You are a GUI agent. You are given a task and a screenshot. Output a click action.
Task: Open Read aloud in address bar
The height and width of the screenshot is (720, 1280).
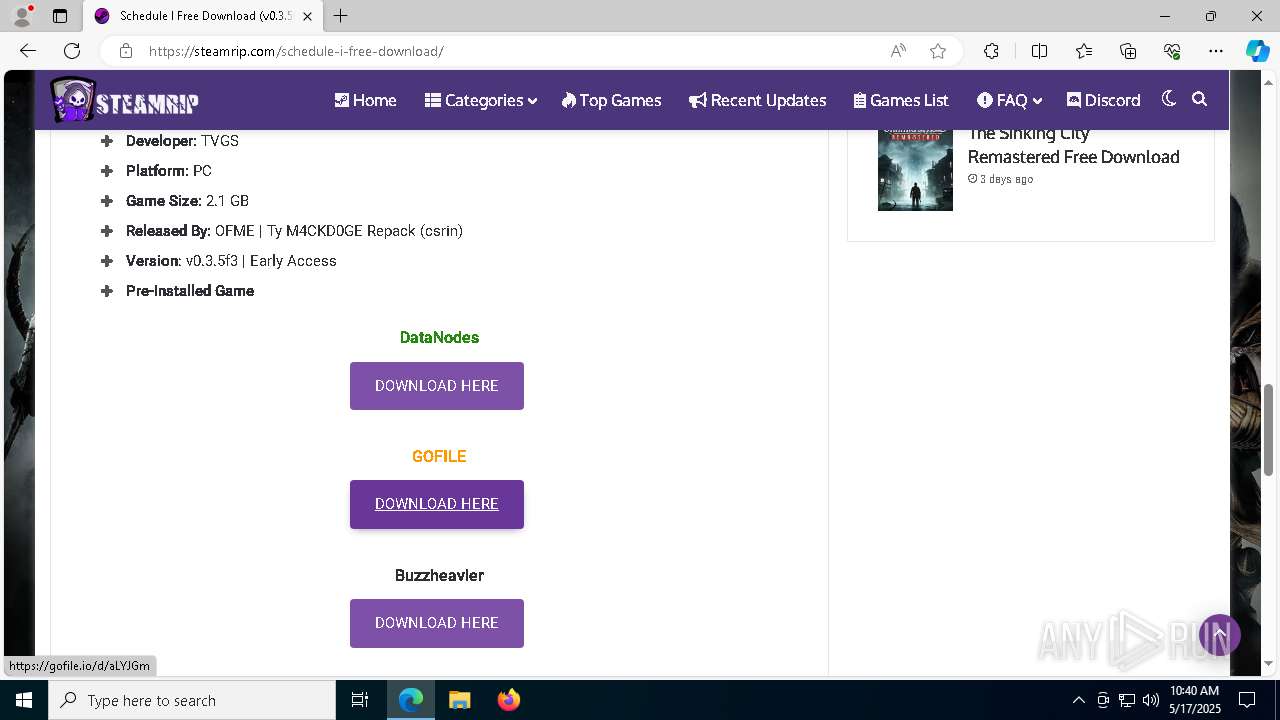(x=898, y=51)
